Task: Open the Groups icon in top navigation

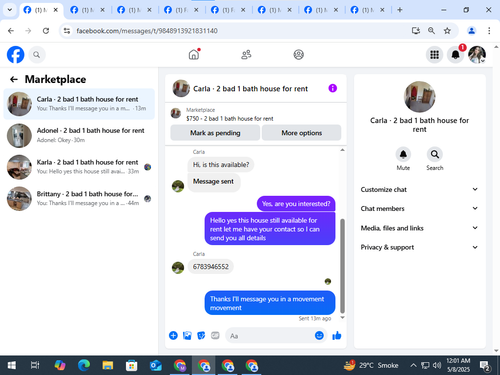Action: (299, 54)
